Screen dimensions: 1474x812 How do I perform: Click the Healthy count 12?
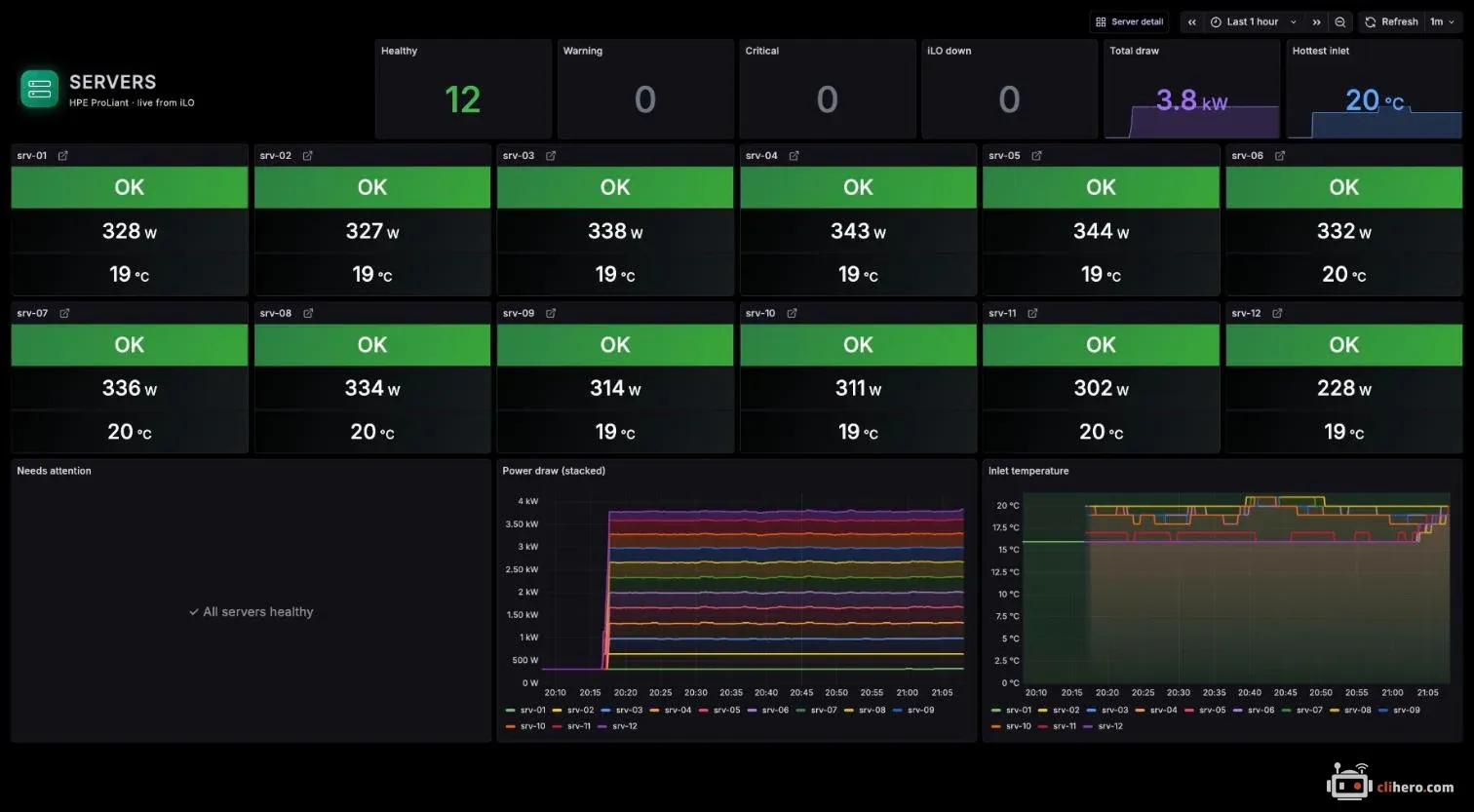click(462, 99)
